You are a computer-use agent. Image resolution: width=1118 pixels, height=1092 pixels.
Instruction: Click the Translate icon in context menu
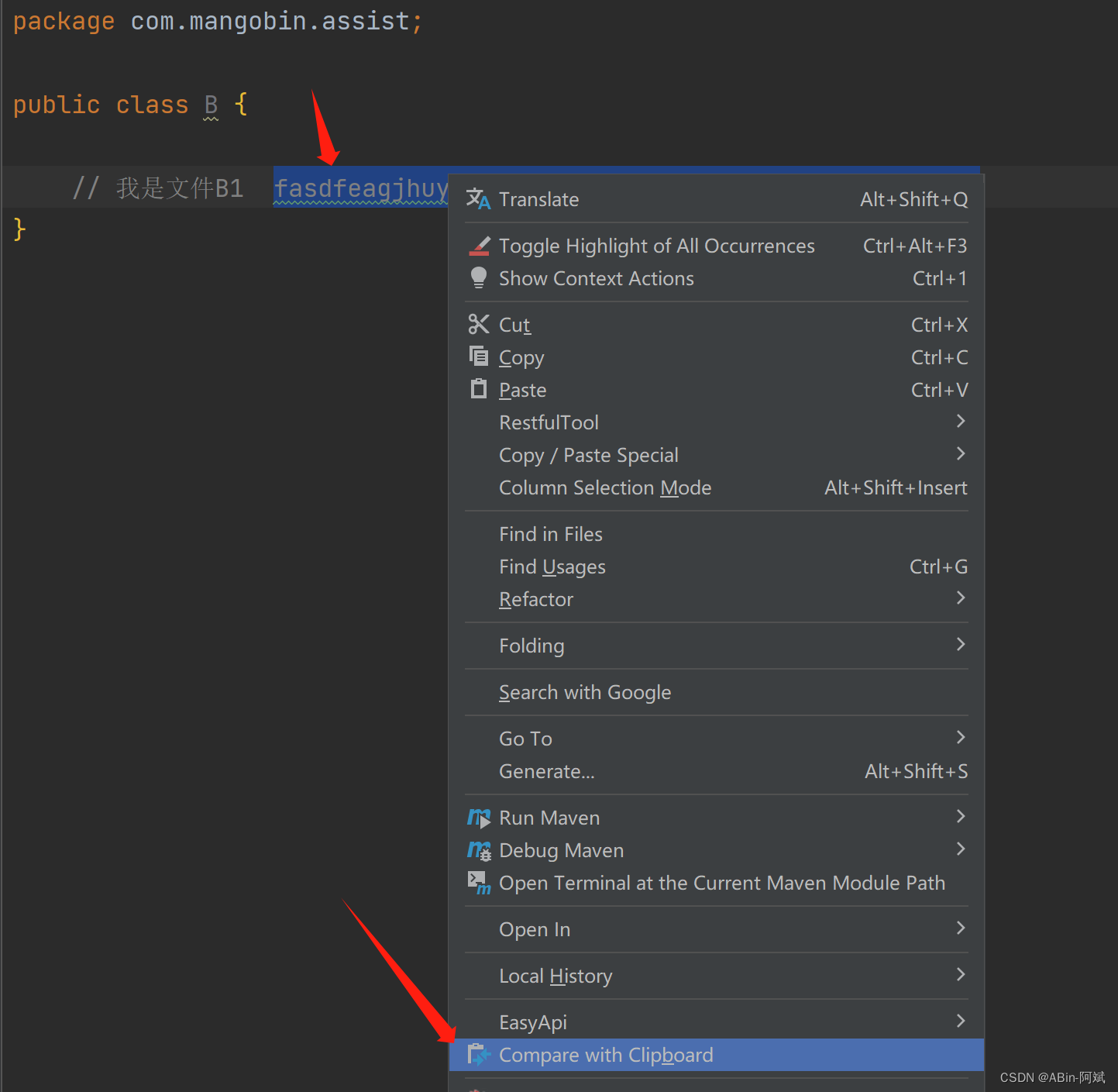coord(478,199)
